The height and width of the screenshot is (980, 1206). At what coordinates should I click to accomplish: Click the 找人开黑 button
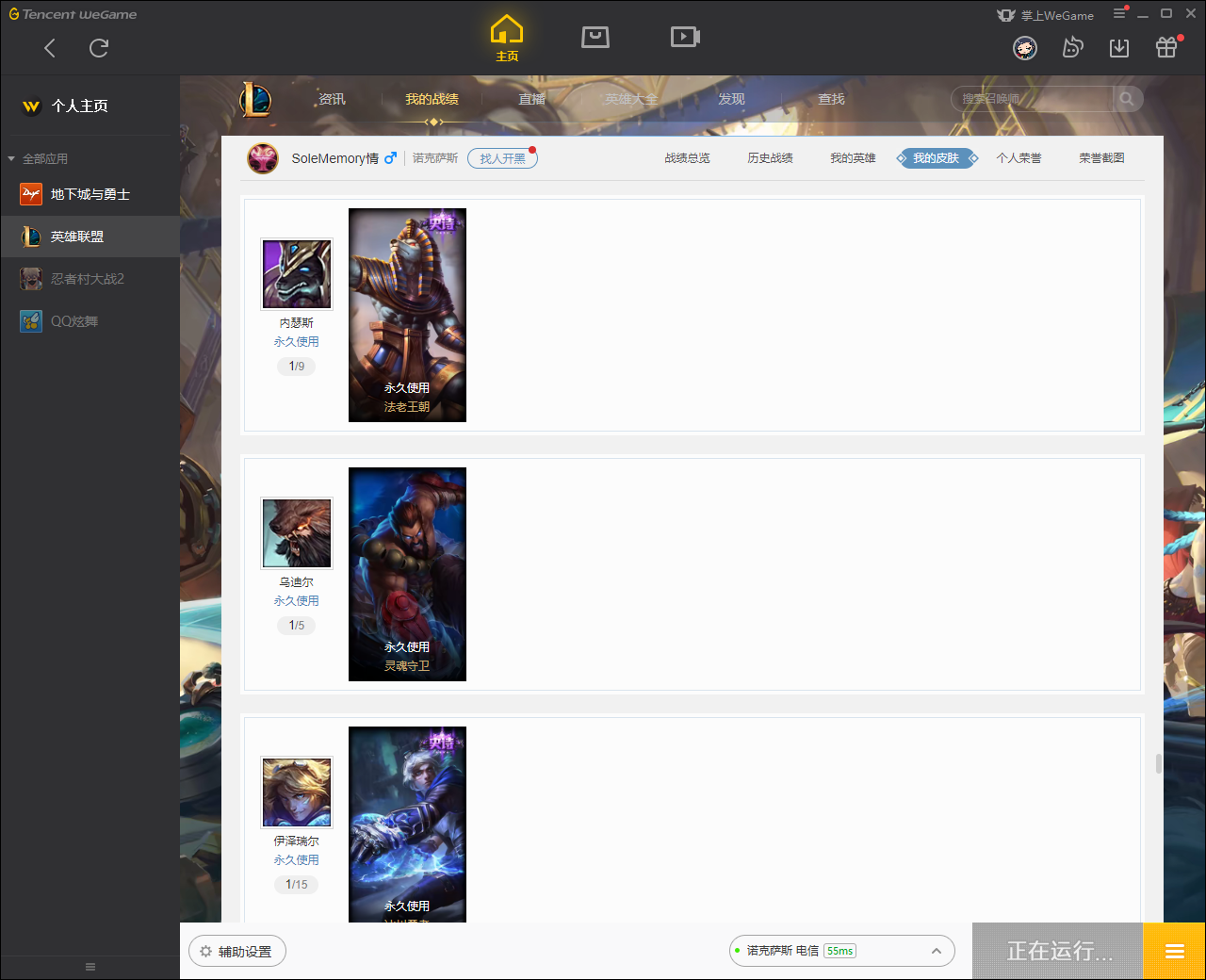502,158
